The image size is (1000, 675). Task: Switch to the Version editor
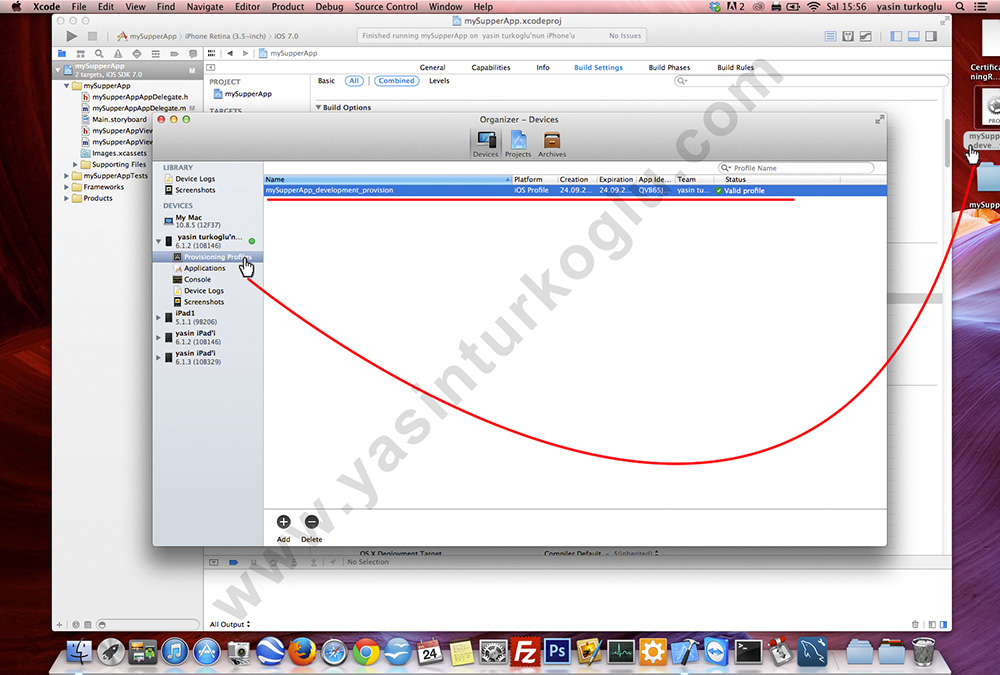pos(865,36)
